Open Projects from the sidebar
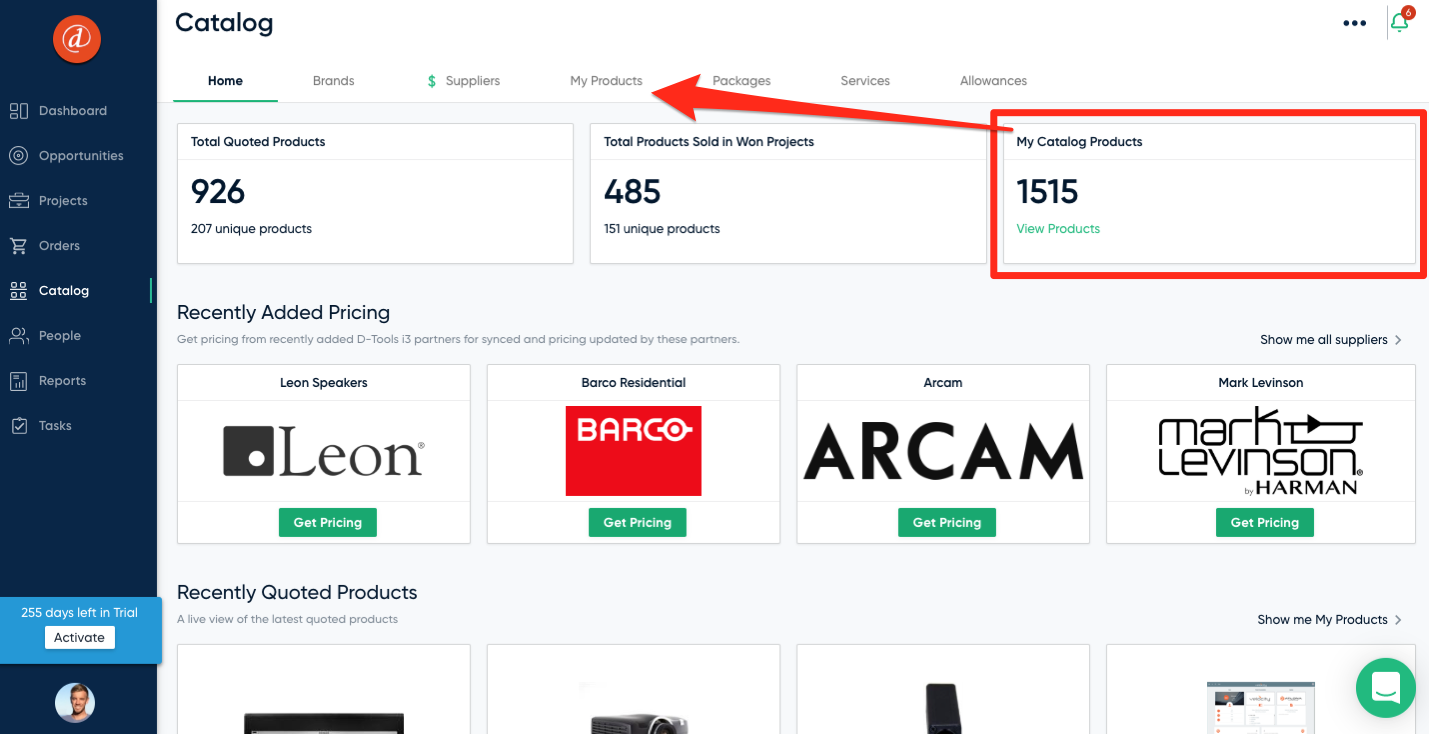 63,201
